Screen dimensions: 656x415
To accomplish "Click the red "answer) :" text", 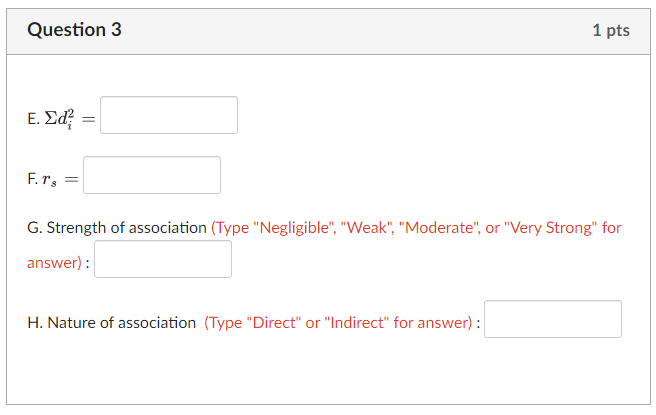I will 58,263.
